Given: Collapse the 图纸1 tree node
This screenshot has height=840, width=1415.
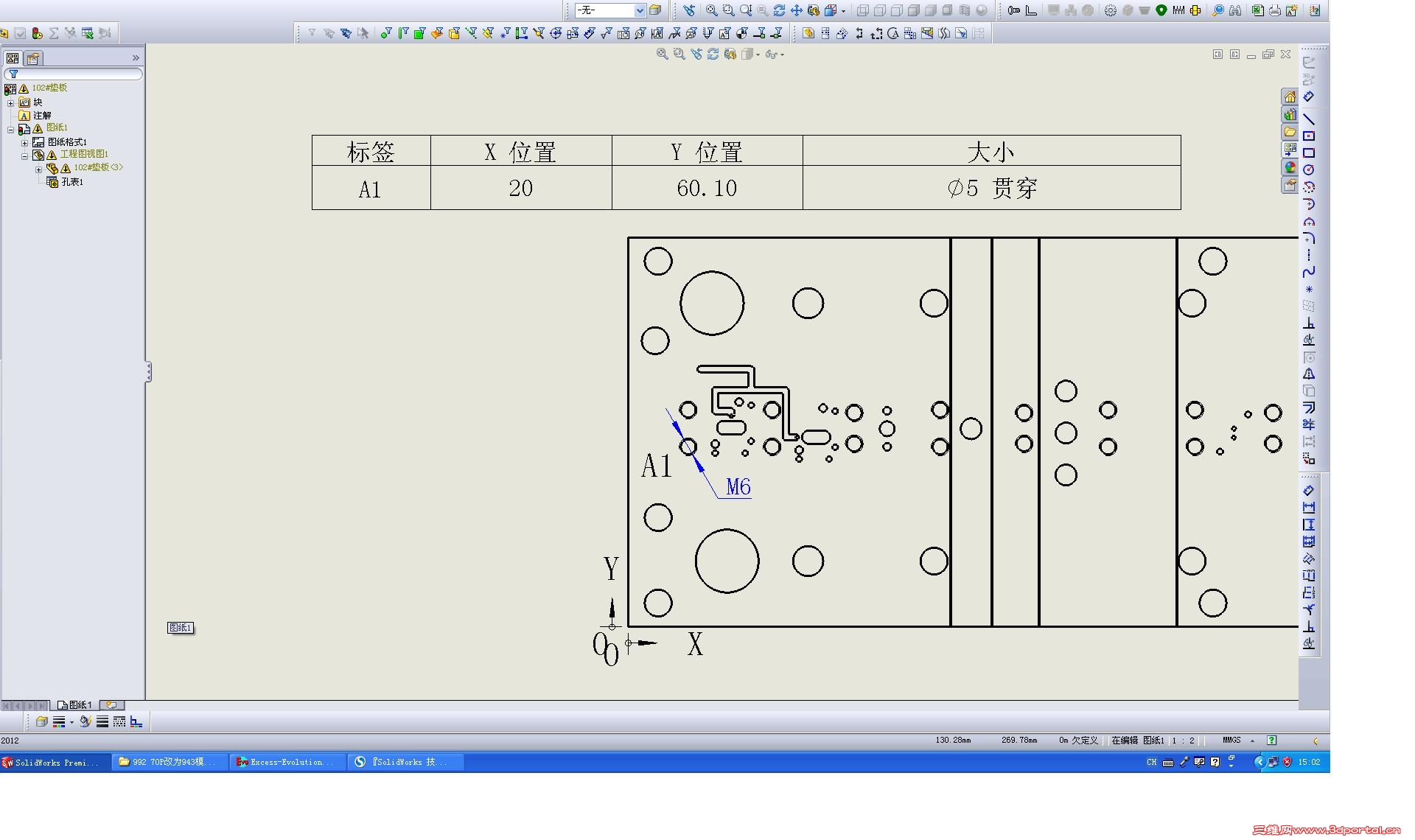Looking at the screenshot, I should tap(11, 129).
